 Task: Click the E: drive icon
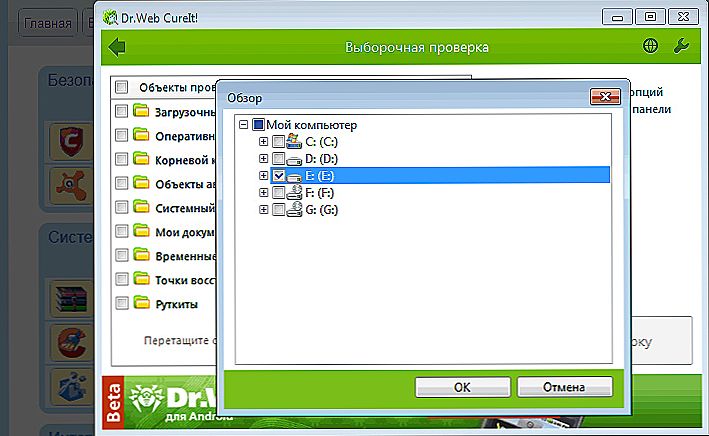294,177
